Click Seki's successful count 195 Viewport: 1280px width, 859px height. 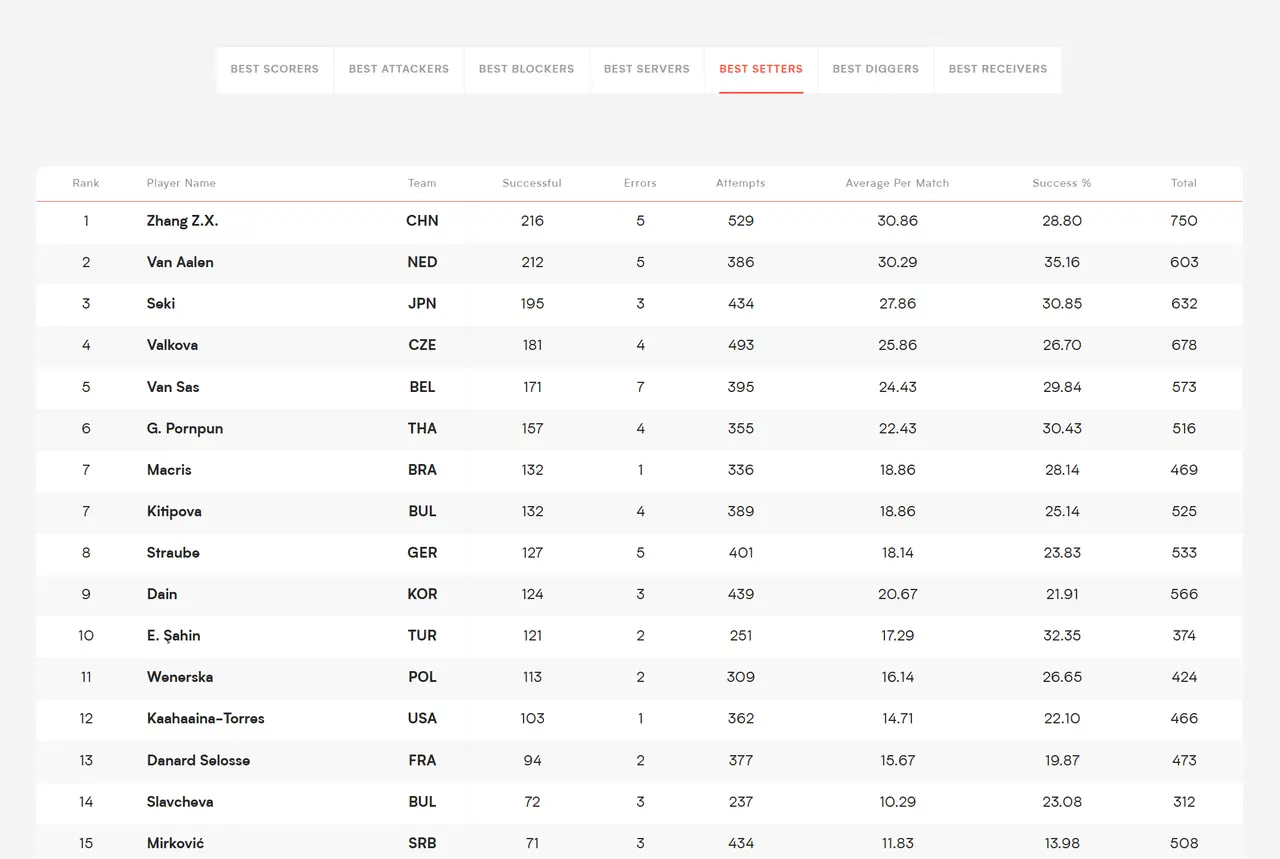pyautogui.click(x=532, y=304)
